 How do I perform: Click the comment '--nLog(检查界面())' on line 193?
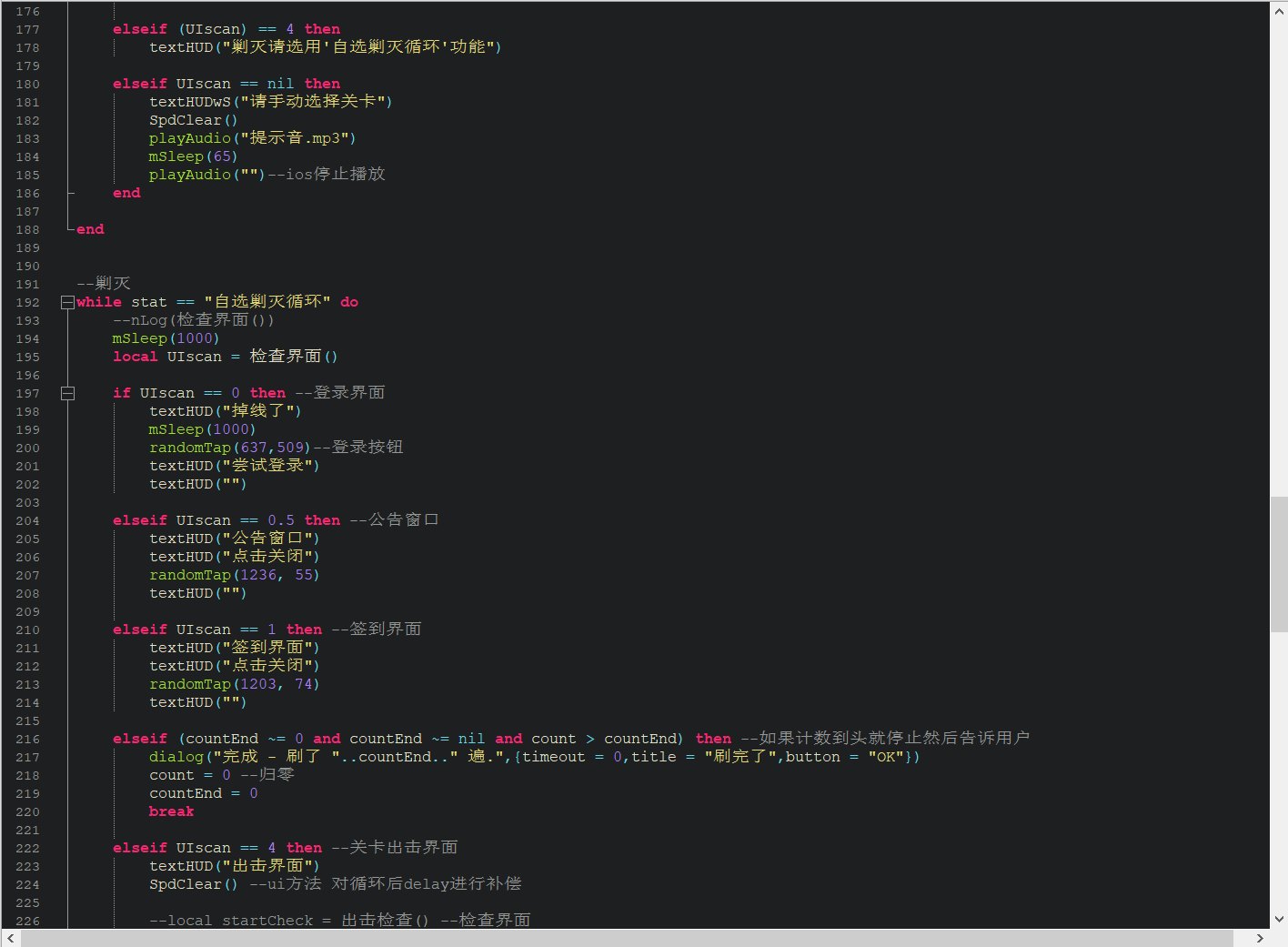click(193, 320)
